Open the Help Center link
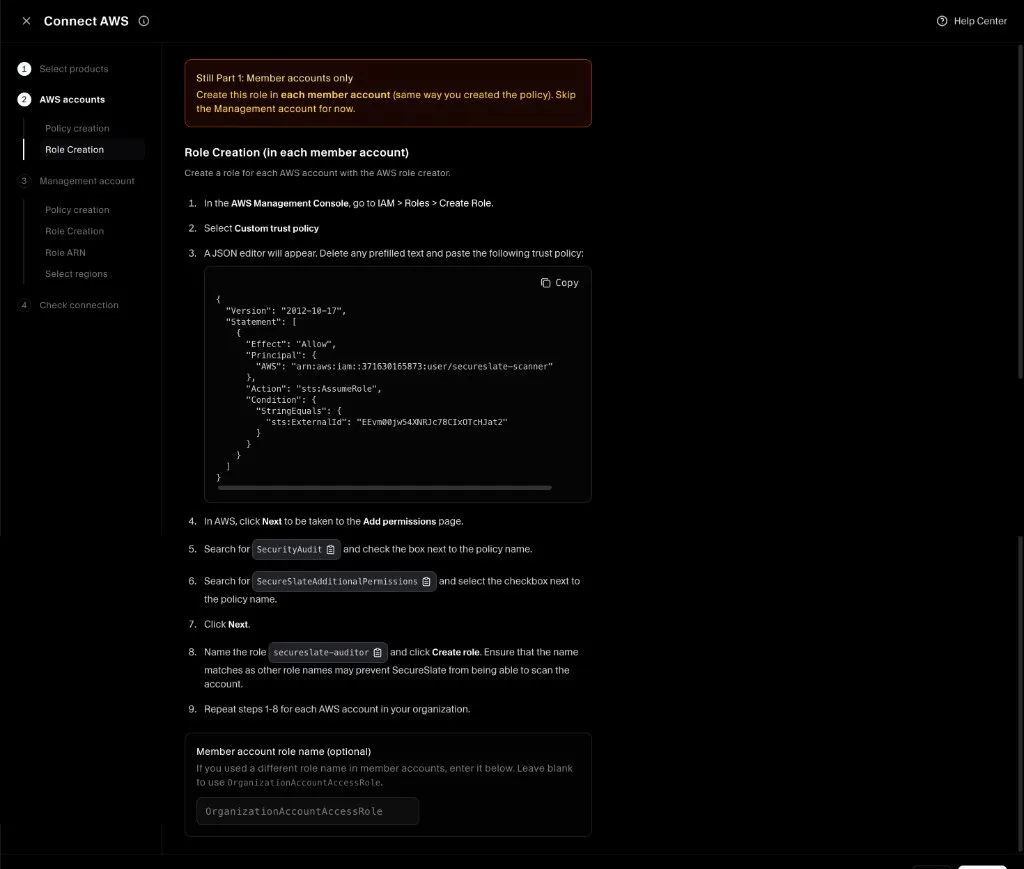 [x=972, y=21]
